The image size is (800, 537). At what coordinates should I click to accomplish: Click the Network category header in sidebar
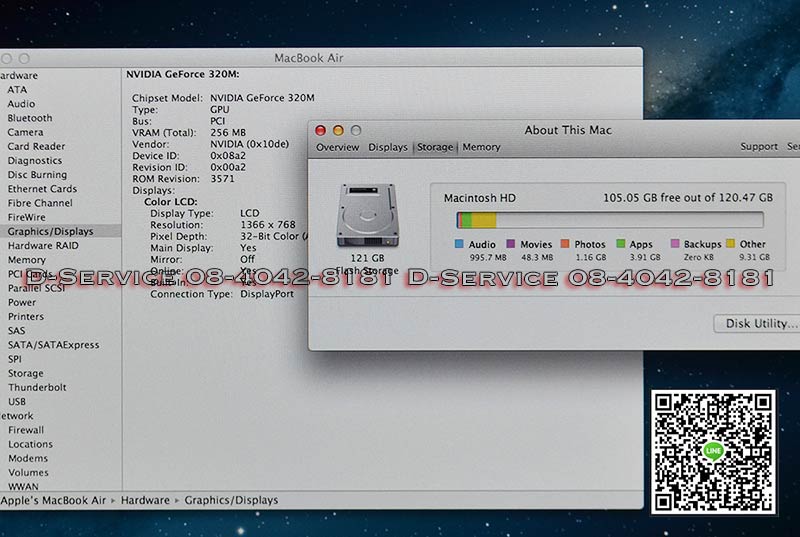[x=17, y=416]
